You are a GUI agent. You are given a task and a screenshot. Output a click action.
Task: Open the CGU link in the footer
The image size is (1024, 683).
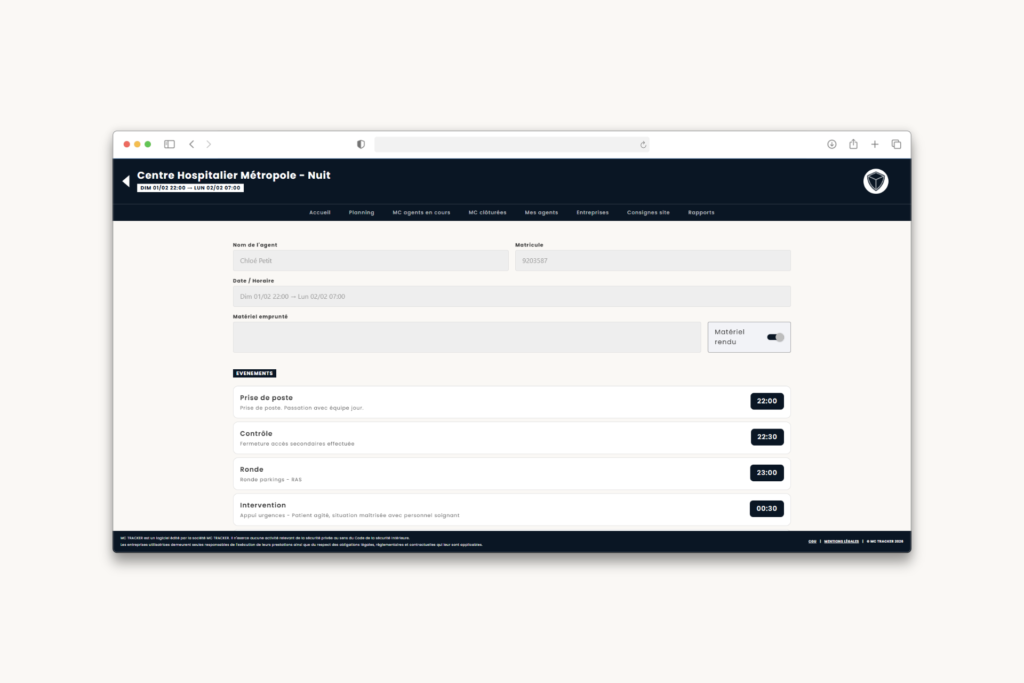pos(812,539)
